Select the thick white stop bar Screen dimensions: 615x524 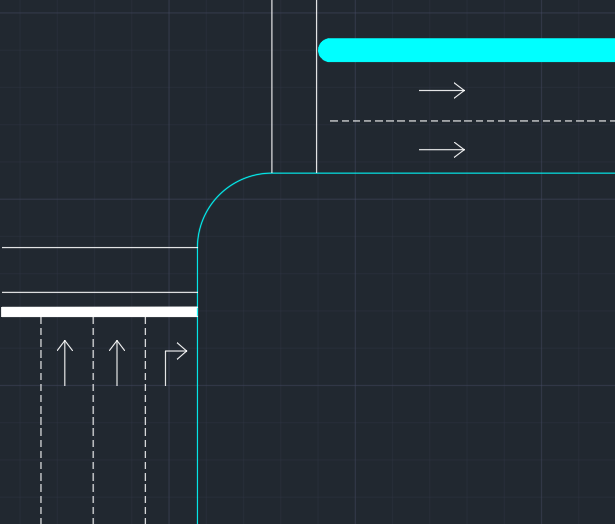[x=100, y=312]
